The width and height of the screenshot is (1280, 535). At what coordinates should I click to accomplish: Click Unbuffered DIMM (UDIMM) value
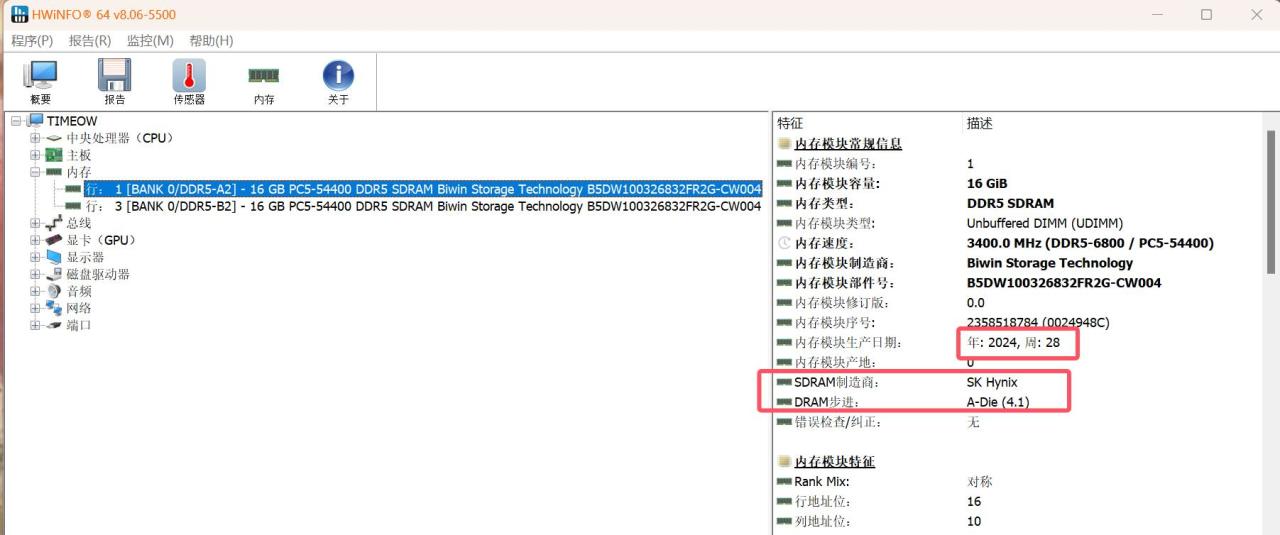click(1044, 223)
